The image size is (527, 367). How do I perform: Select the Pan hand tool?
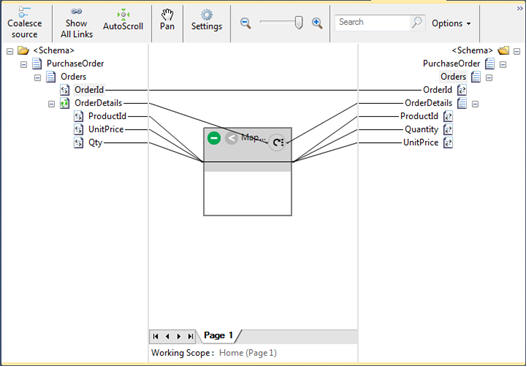point(167,20)
